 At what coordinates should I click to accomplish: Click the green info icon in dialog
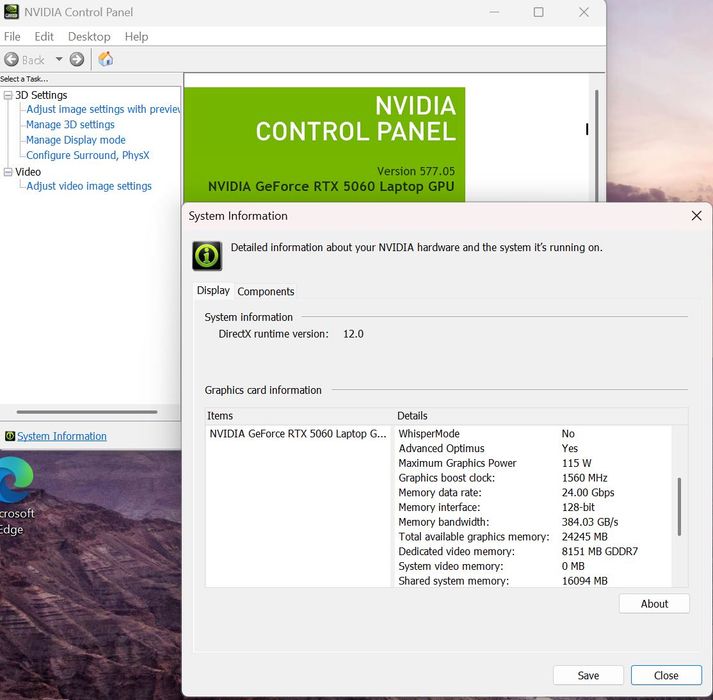click(x=207, y=256)
